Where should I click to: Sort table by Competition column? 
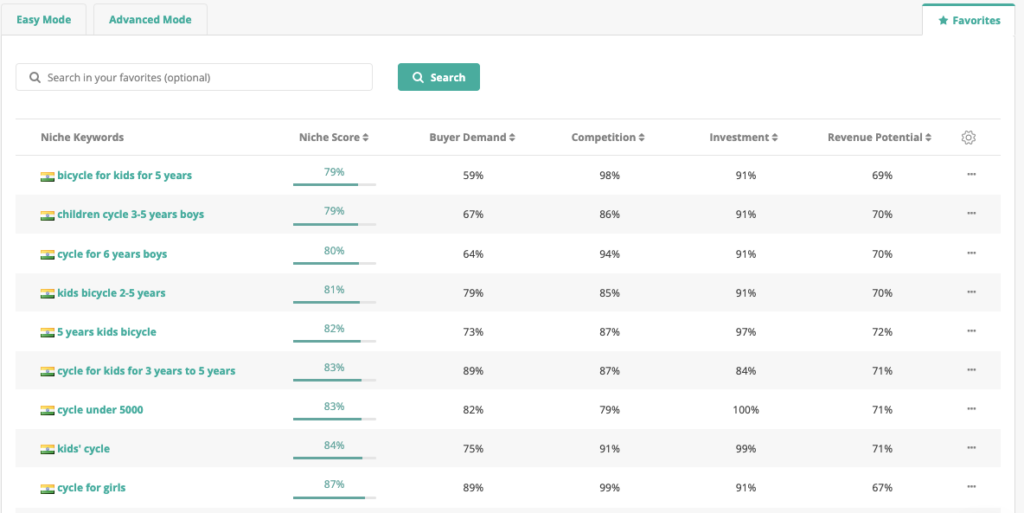coord(608,138)
